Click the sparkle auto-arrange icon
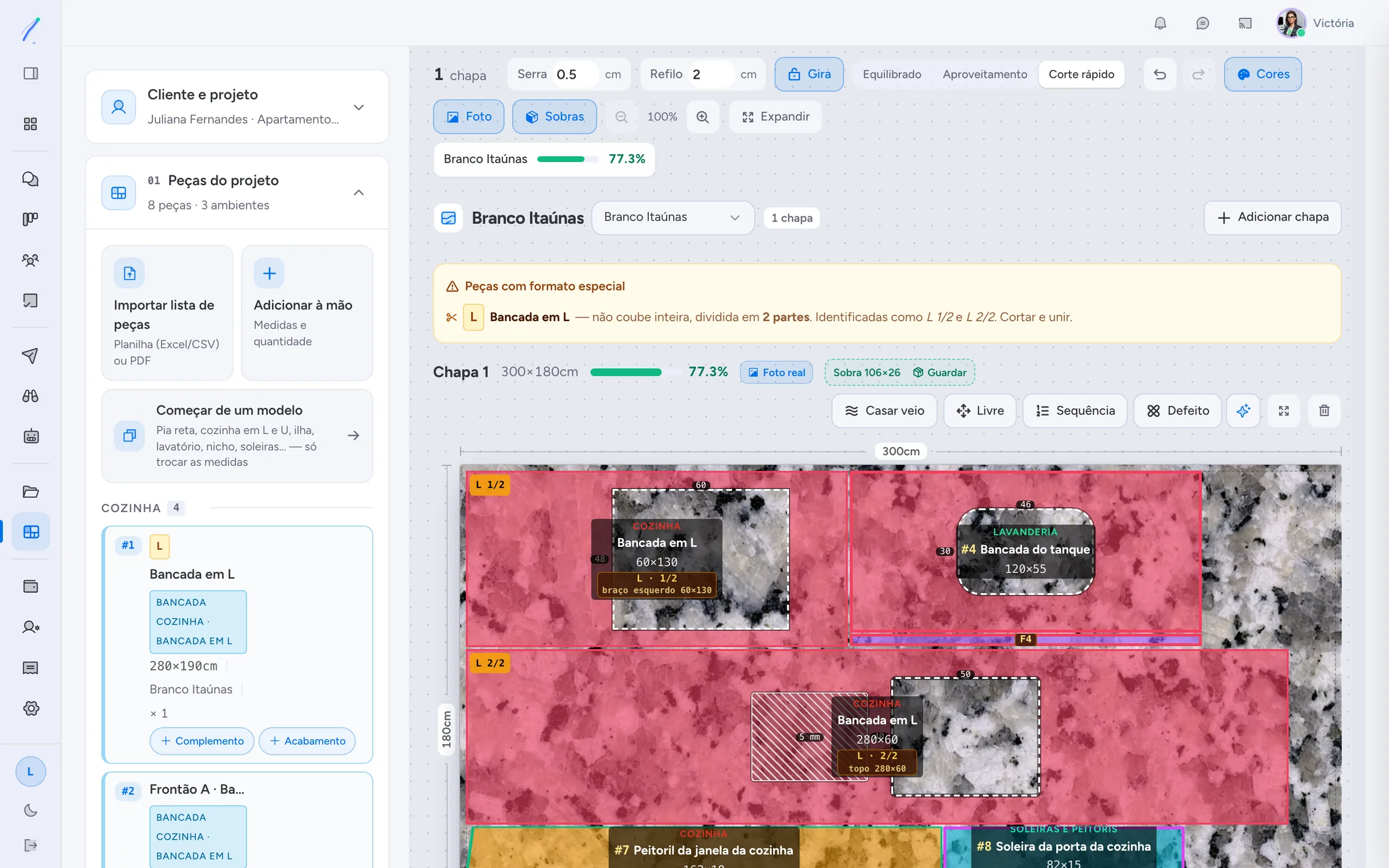Image resolution: width=1389 pixels, height=868 pixels. pyautogui.click(x=1243, y=410)
